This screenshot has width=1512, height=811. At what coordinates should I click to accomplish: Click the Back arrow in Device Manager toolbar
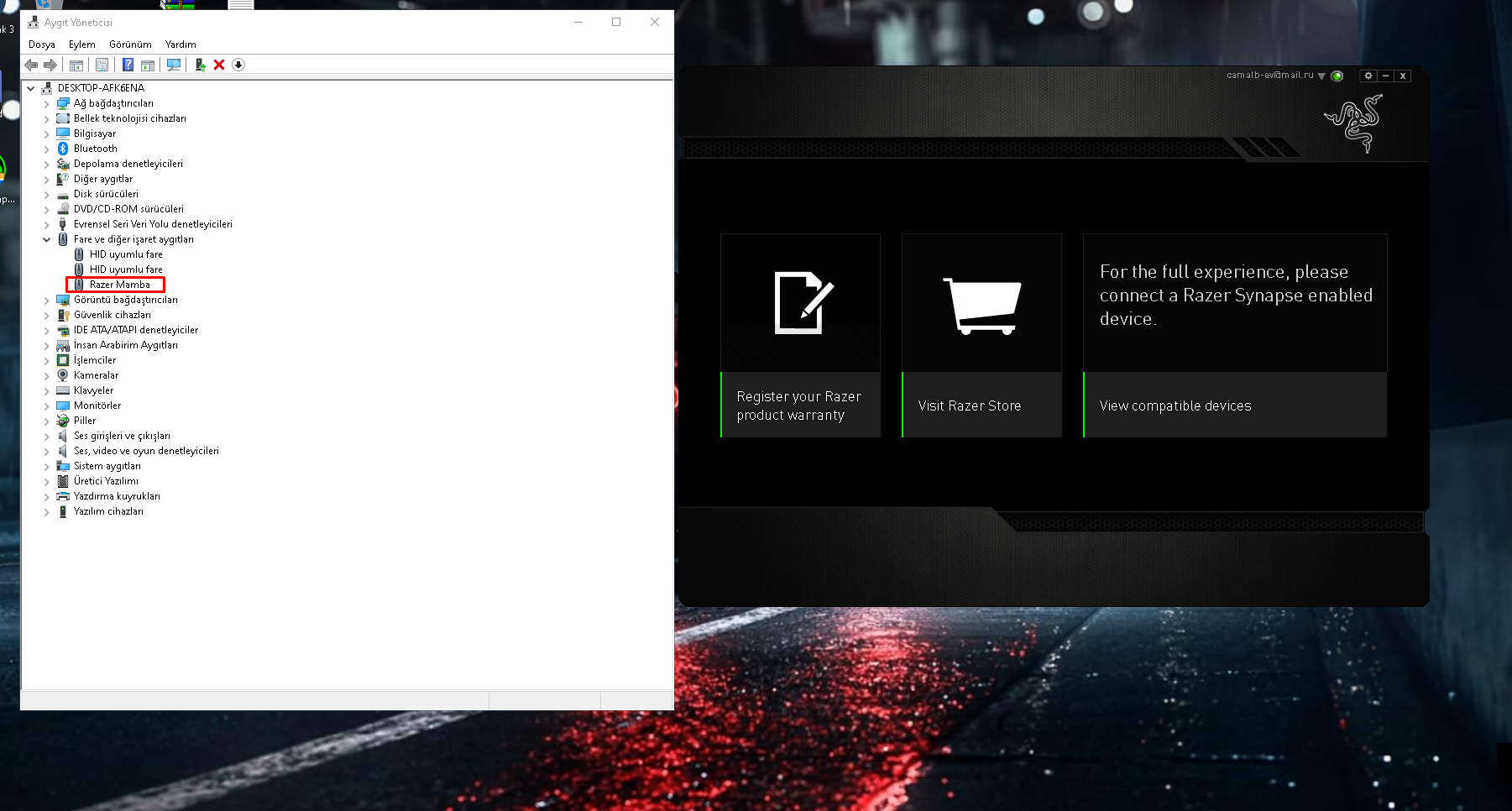(x=31, y=65)
